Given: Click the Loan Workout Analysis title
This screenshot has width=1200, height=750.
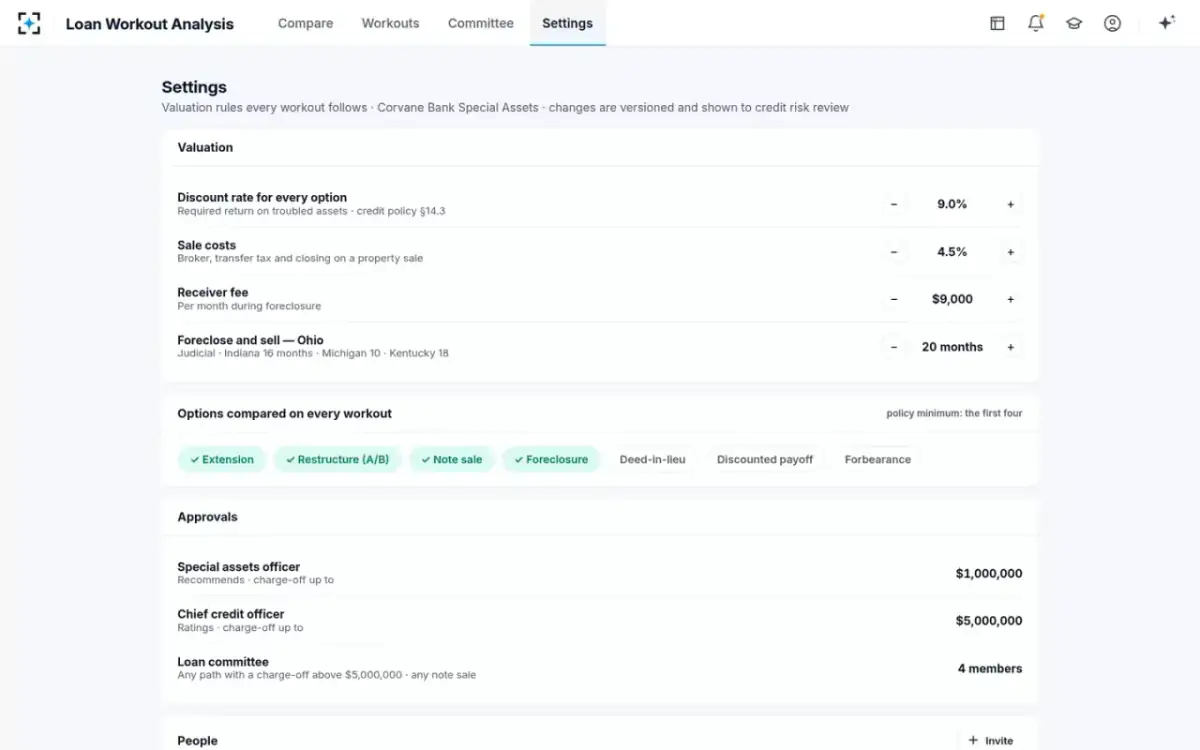Looking at the screenshot, I should (150, 24).
